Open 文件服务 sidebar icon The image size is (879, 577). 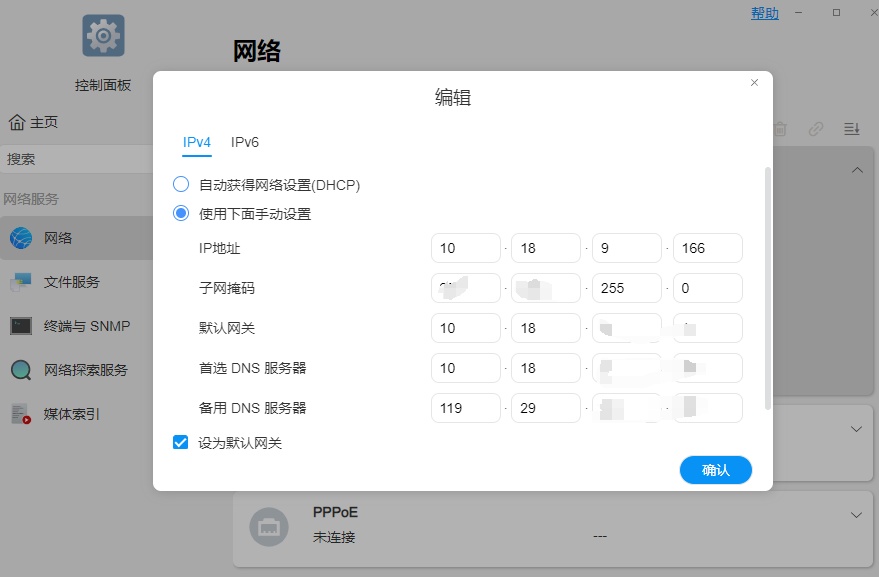coord(21,282)
